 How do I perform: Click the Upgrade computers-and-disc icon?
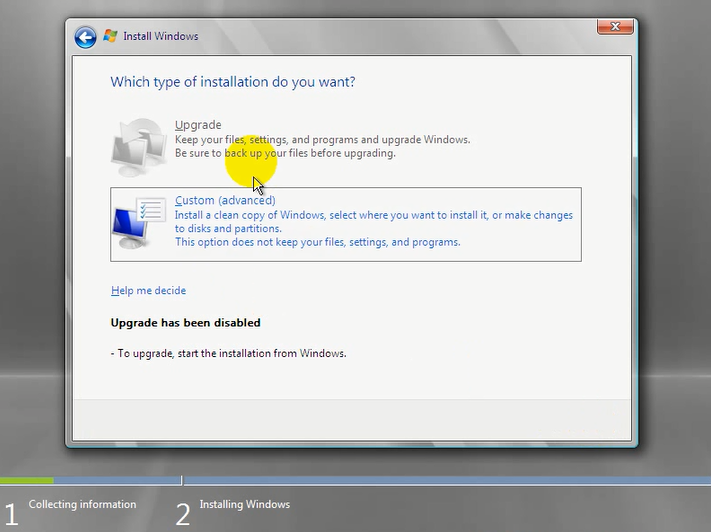(138, 147)
